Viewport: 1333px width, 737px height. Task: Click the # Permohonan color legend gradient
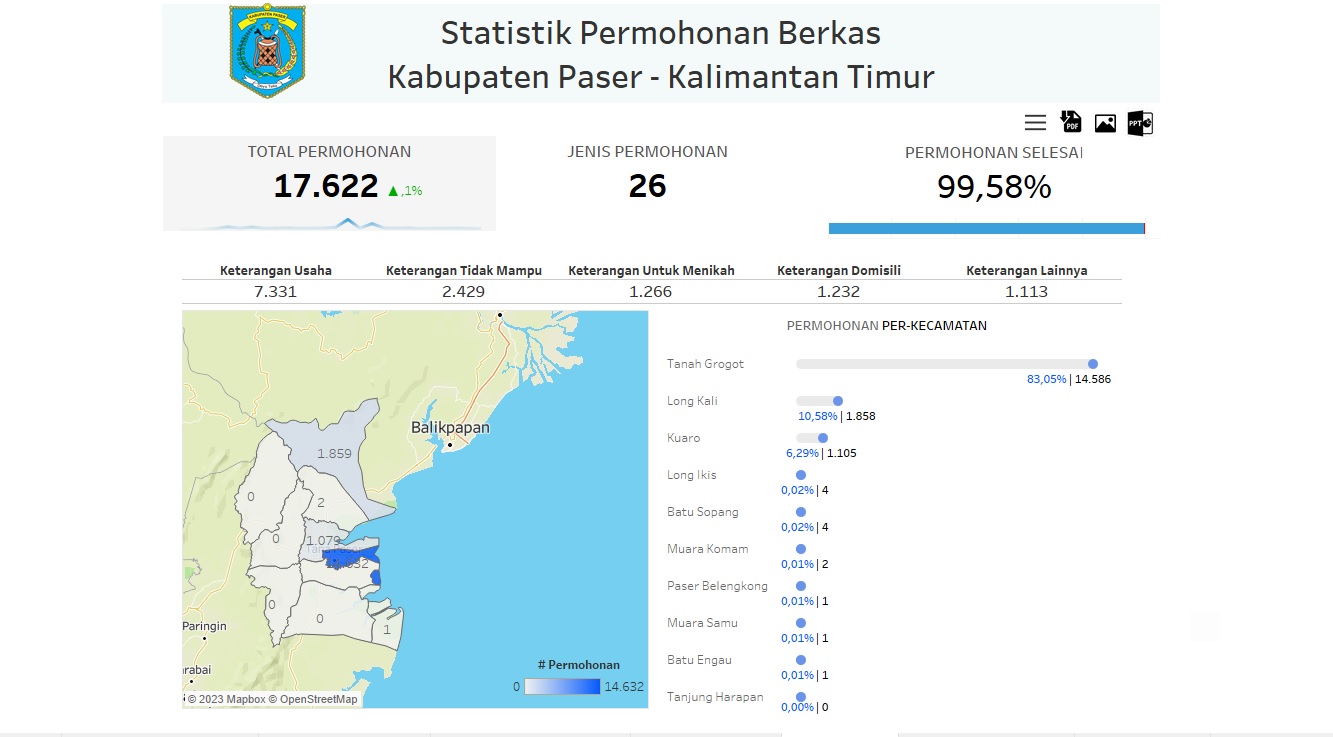click(x=562, y=687)
